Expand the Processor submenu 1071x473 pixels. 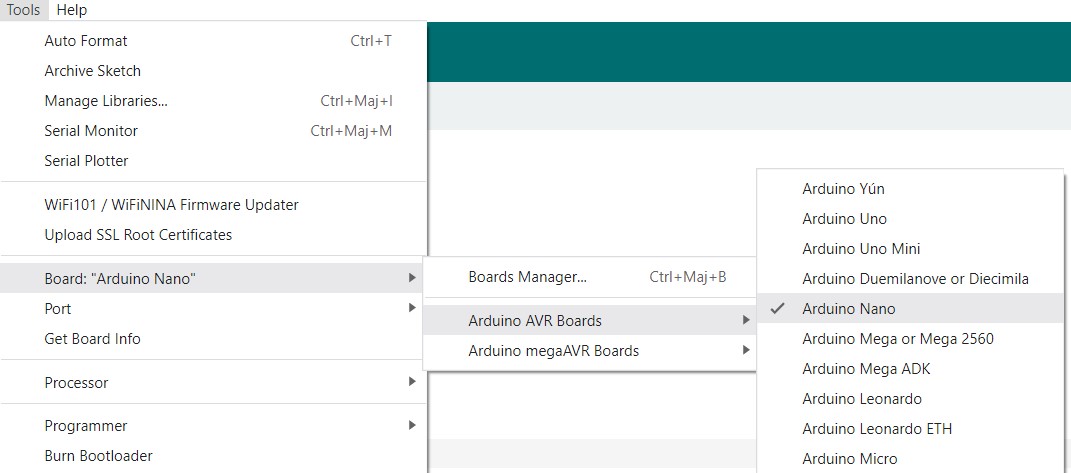[76, 383]
